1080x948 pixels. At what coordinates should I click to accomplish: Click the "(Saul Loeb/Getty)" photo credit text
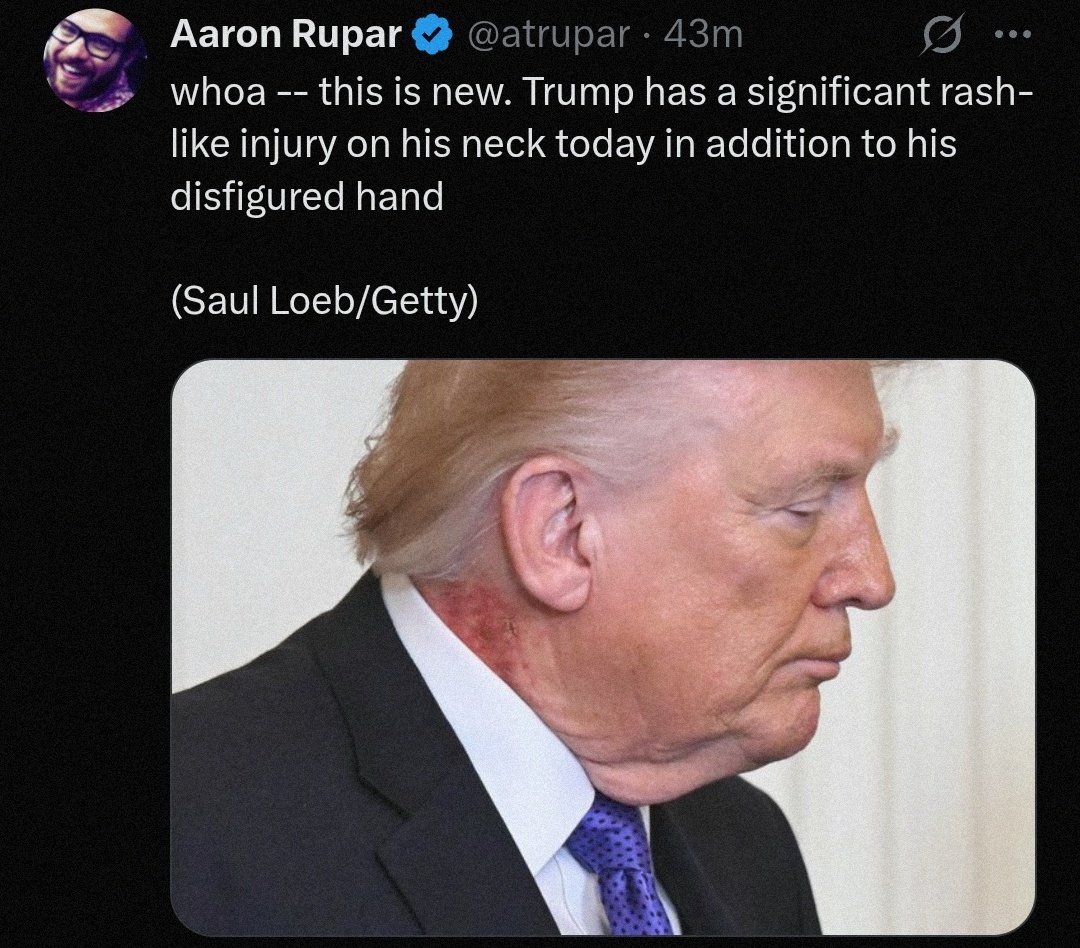click(x=324, y=301)
